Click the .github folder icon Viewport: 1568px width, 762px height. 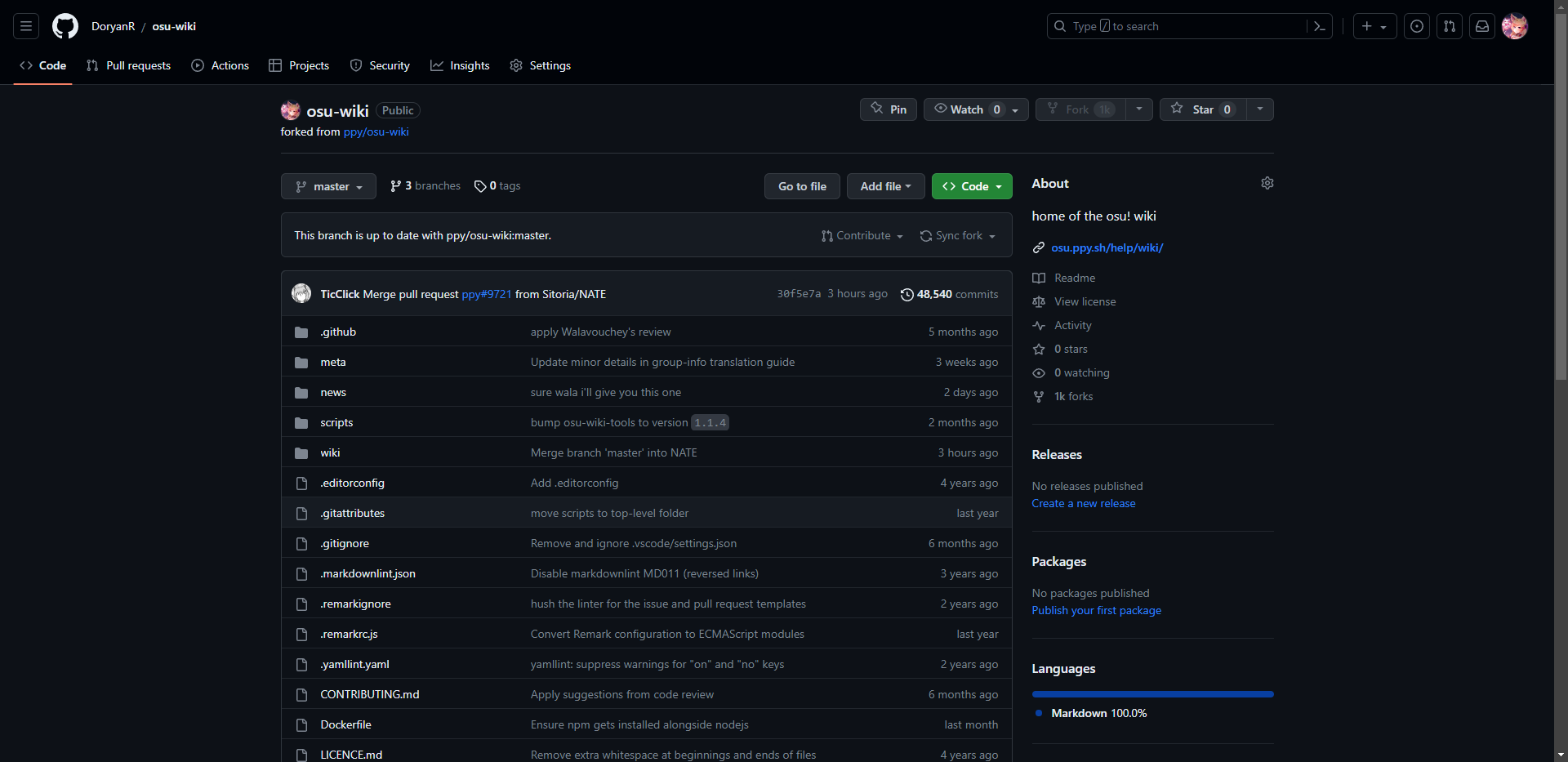coord(301,332)
